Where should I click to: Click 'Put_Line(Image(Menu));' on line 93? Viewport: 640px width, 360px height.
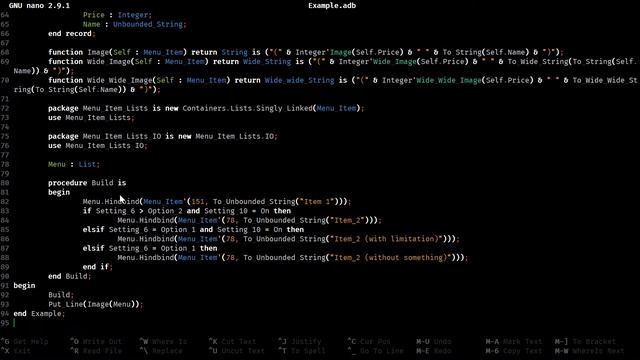[96, 304]
